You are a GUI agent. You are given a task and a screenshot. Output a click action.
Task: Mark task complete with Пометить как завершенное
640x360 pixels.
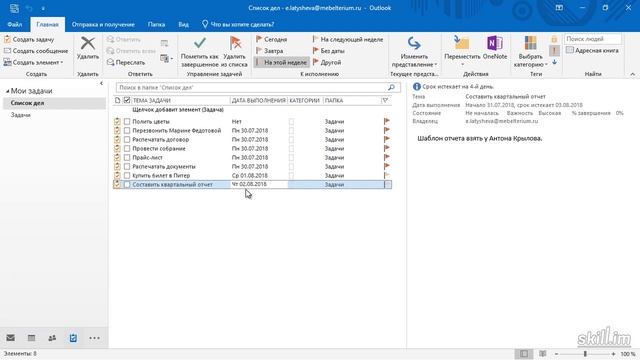click(x=200, y=52)
